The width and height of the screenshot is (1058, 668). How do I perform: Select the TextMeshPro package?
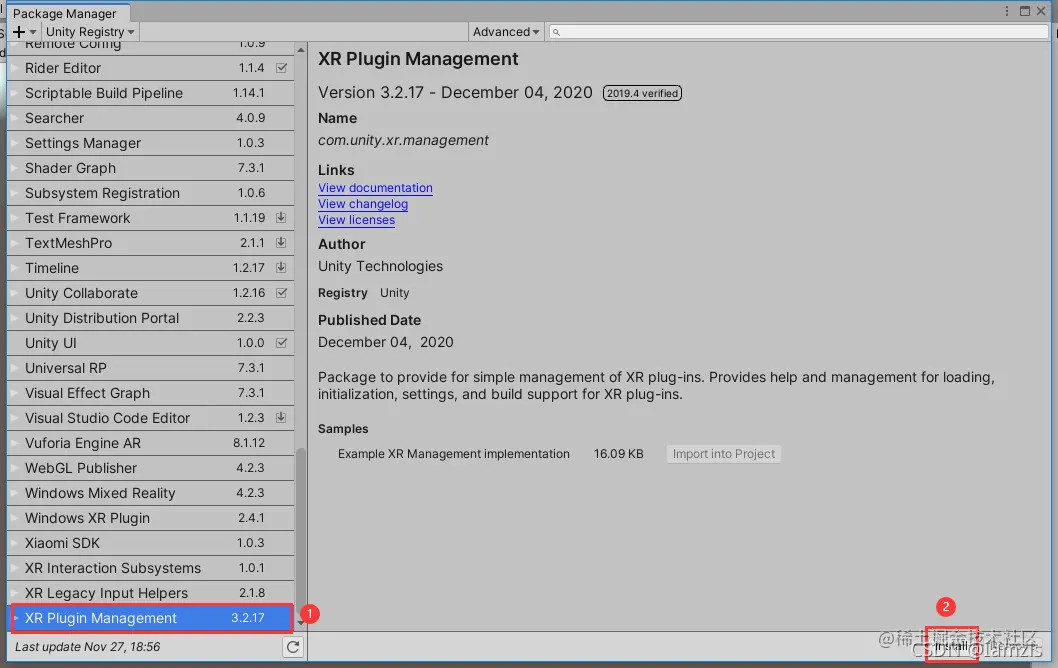coord(150,242)
